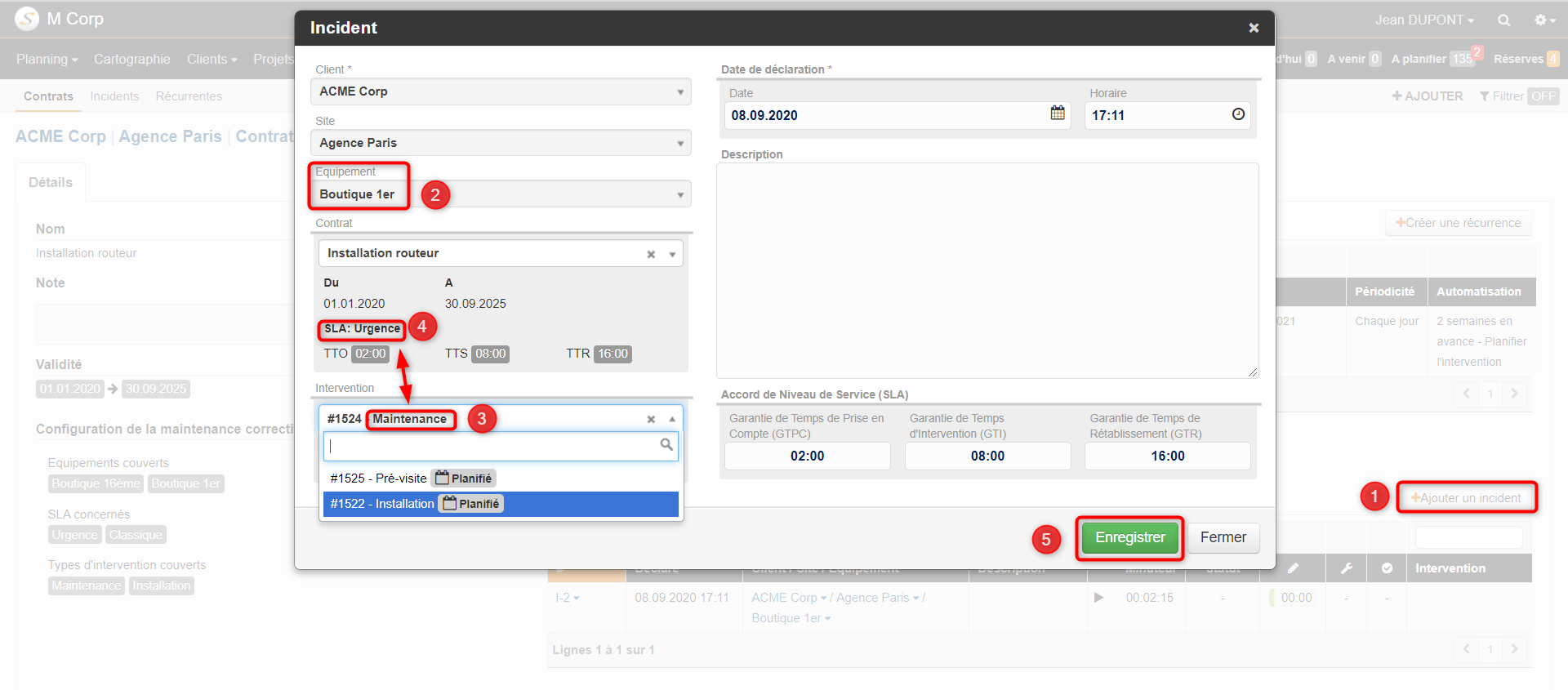Switch to the Incidents tab
This screenshot has height=690, width=1568.
click(114, 96)
